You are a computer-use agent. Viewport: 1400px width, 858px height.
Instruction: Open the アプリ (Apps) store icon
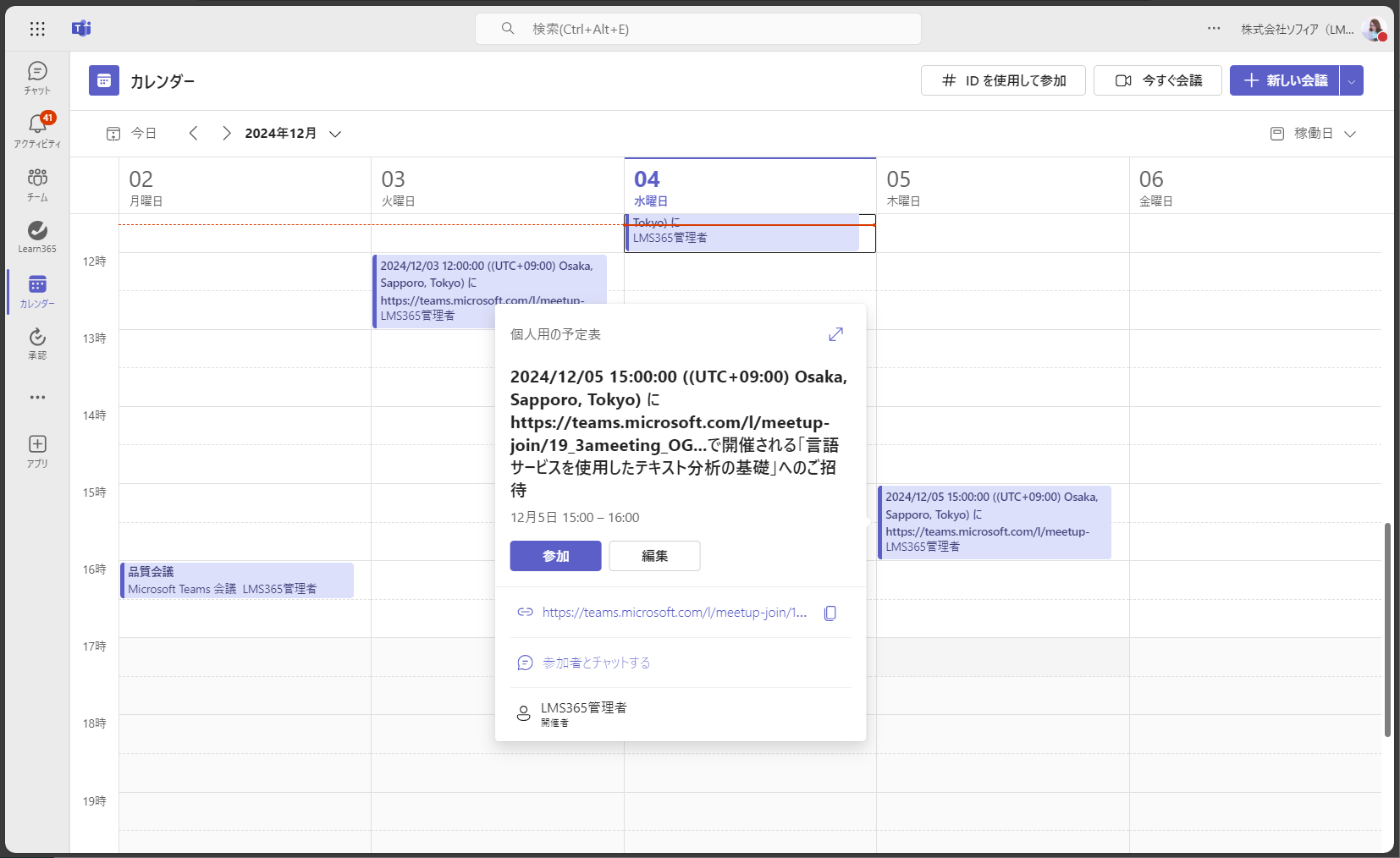[x=37, y=451]
